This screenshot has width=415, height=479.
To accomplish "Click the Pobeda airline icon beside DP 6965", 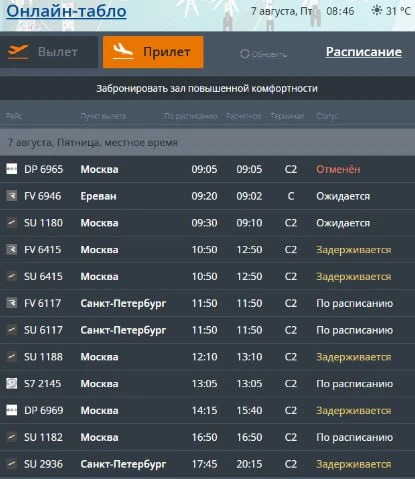I will tap(11, 169).
